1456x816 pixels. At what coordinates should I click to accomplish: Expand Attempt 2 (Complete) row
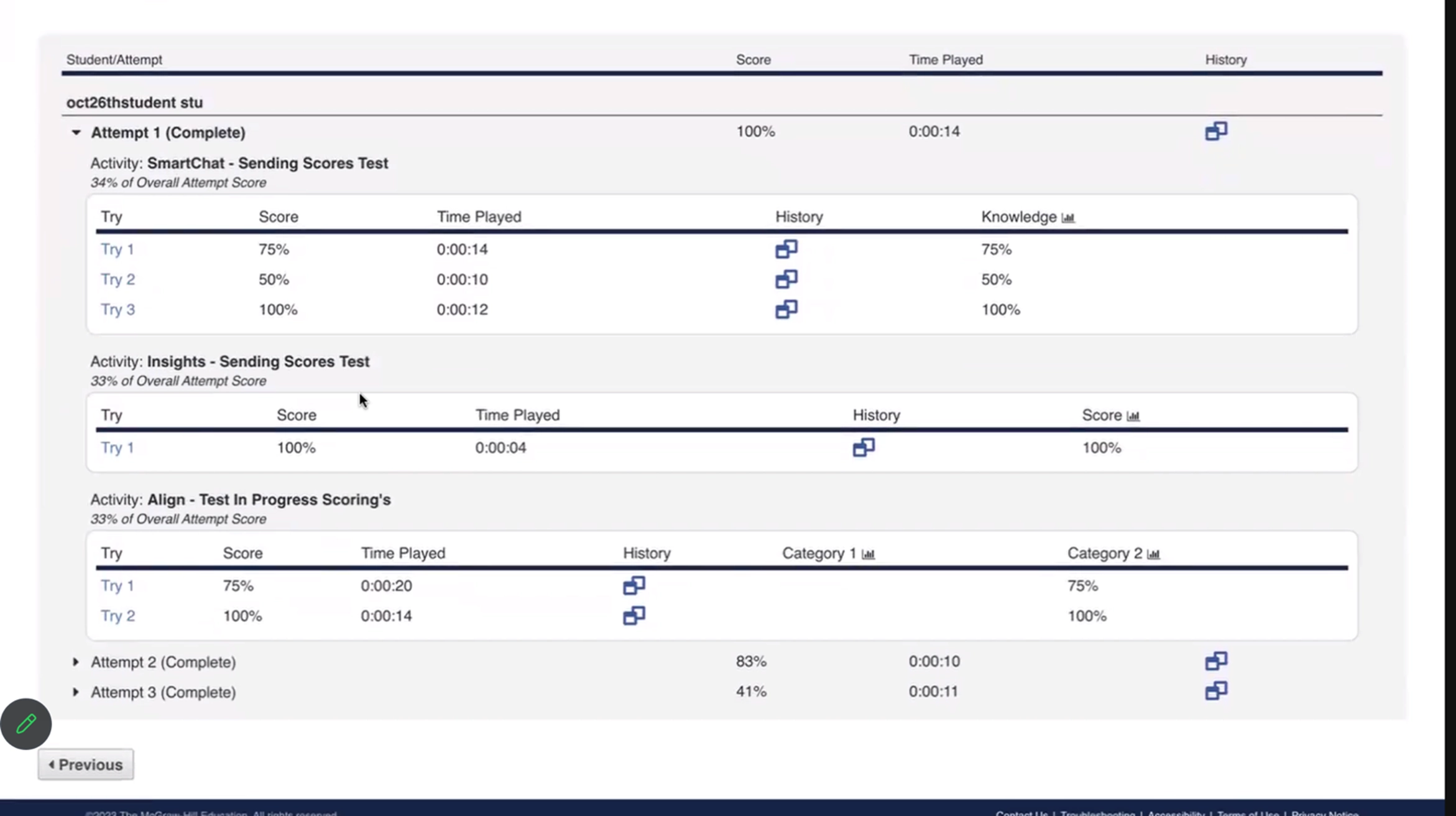[x=76, y=662]
